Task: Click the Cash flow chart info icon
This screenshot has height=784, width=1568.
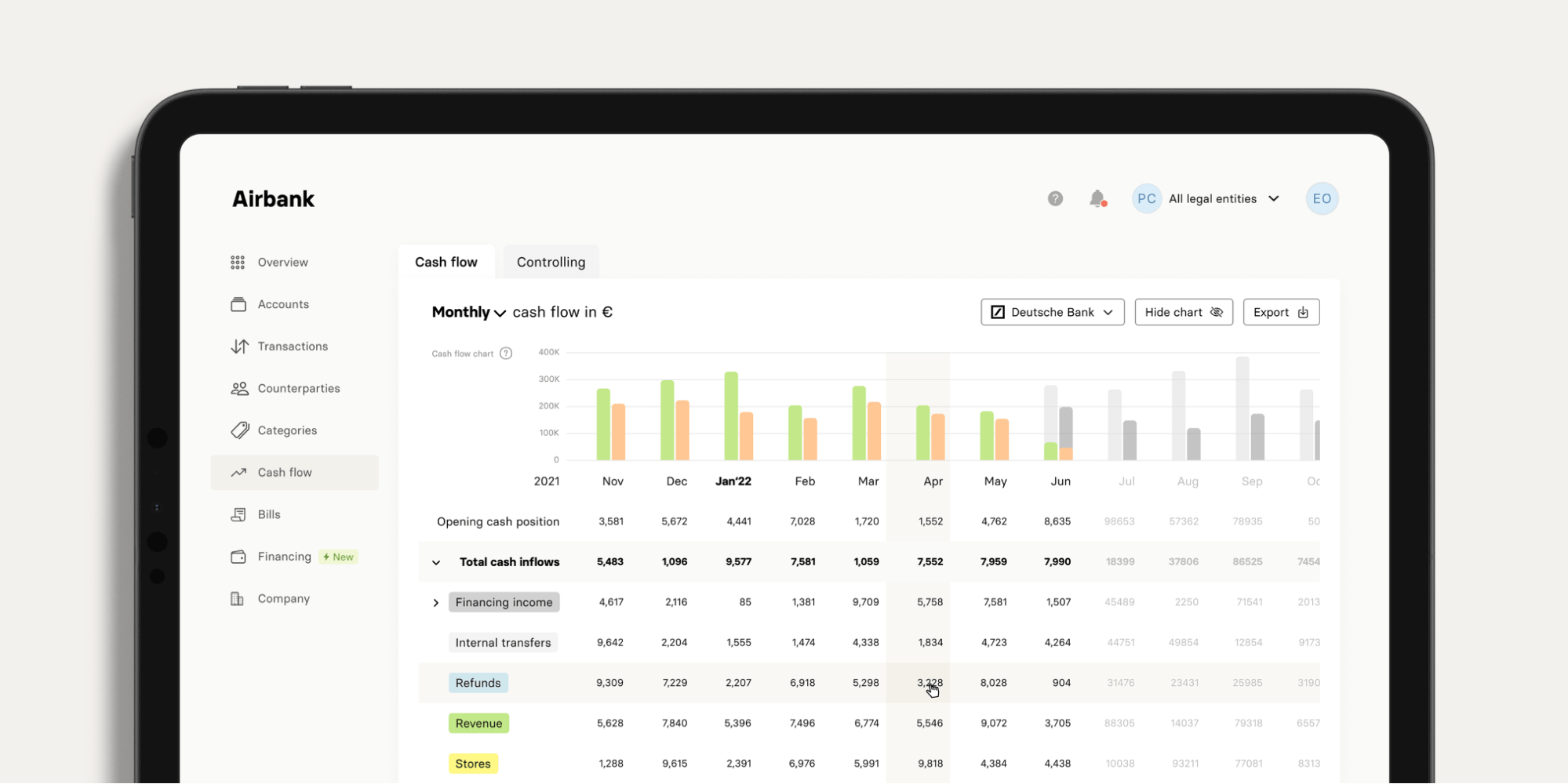Action: (x=506, y=354)
